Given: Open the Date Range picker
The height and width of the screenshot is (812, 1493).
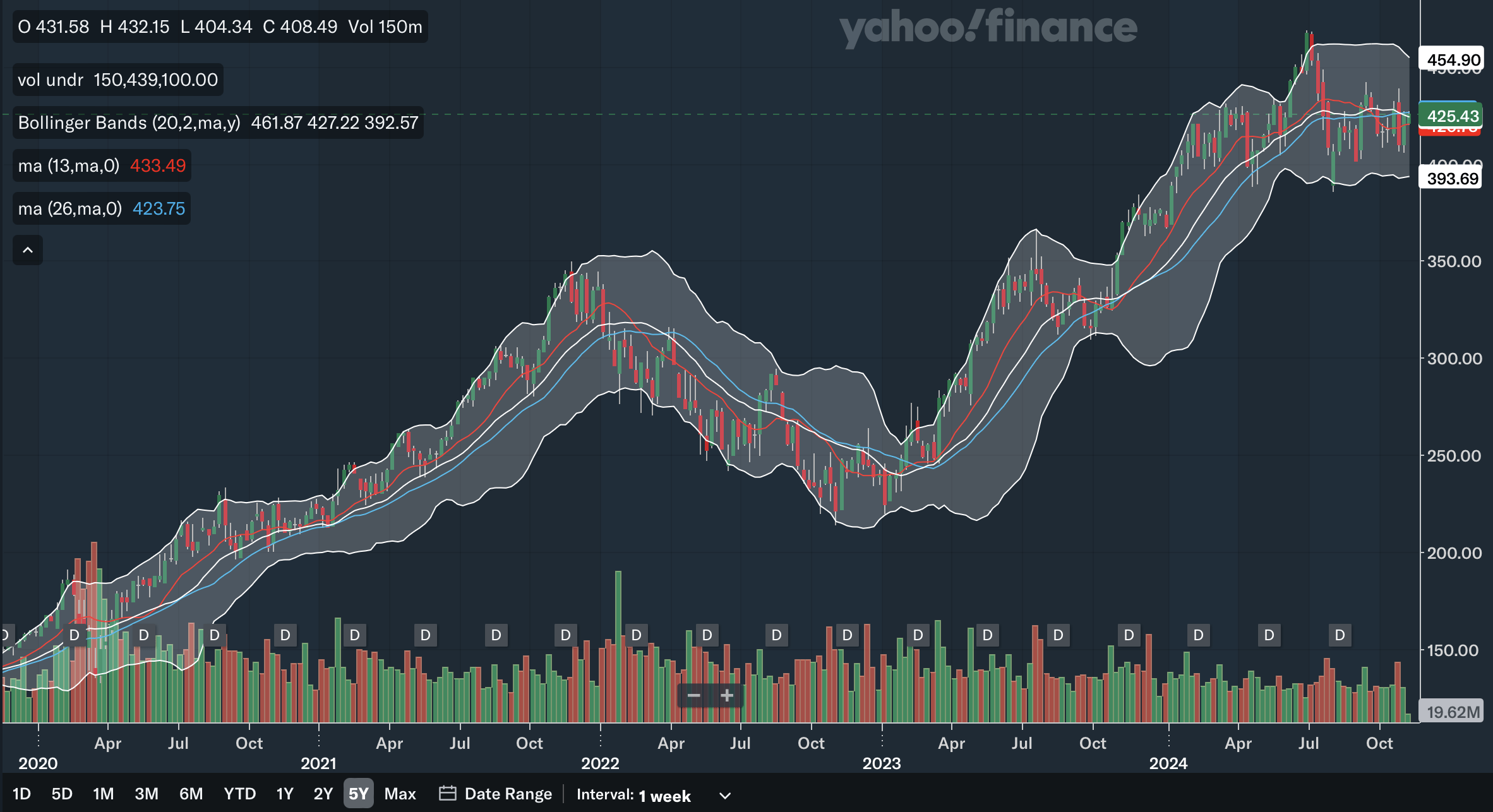Looking at the screenshot, I should click(508, 794).
